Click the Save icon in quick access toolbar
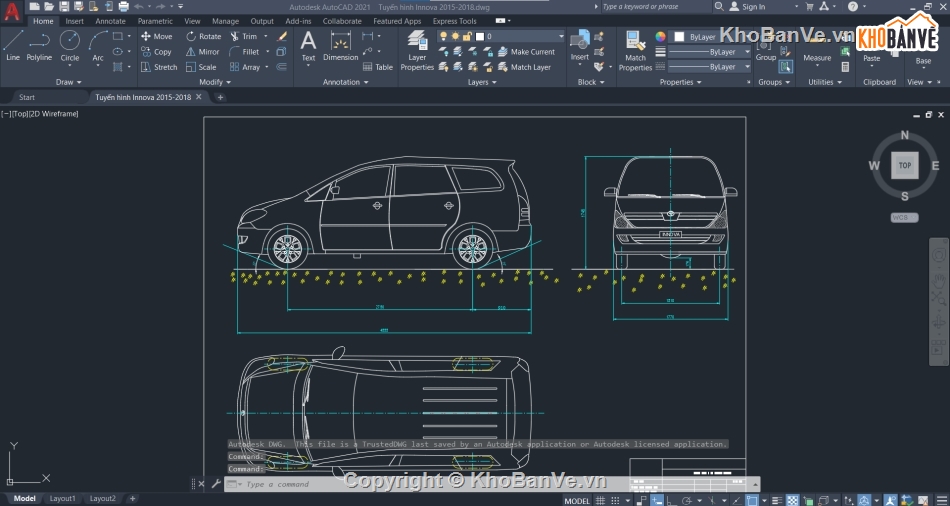950x506 pixels. [64, 7]
